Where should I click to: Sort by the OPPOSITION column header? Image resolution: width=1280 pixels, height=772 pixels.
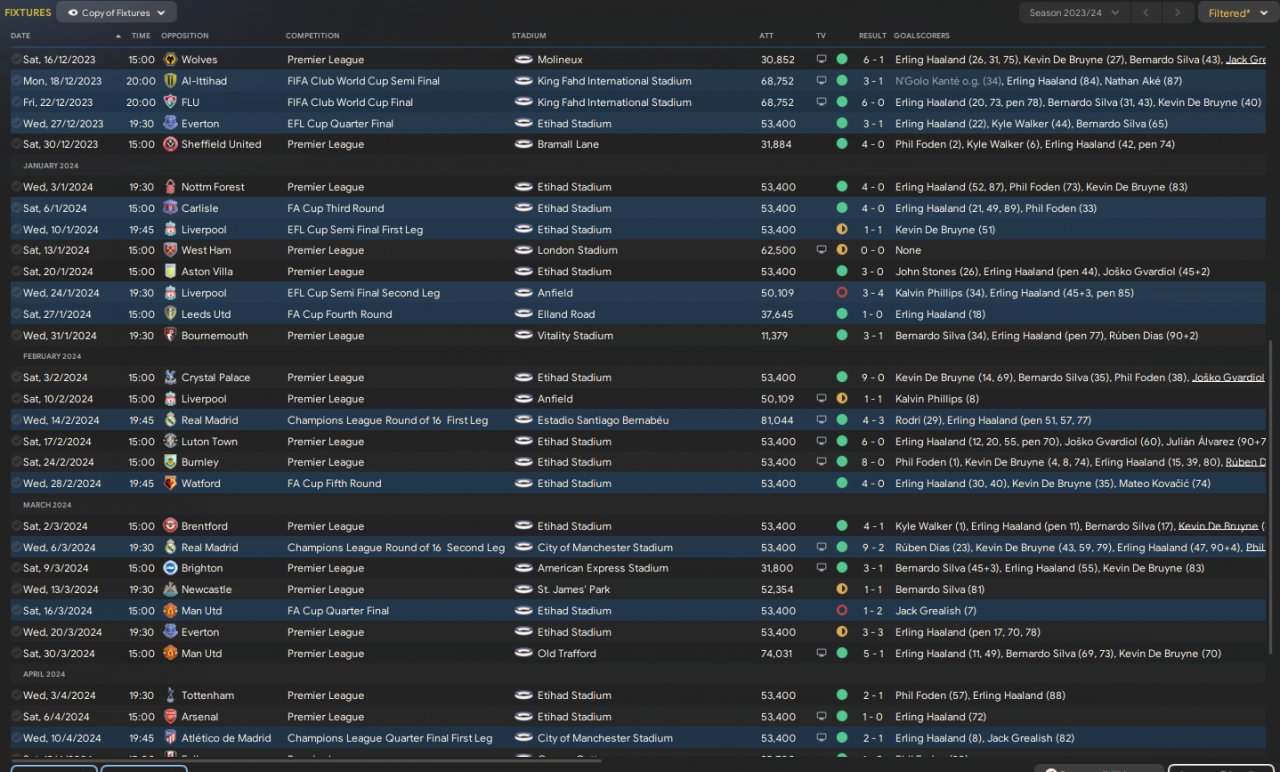pos(185,36)
